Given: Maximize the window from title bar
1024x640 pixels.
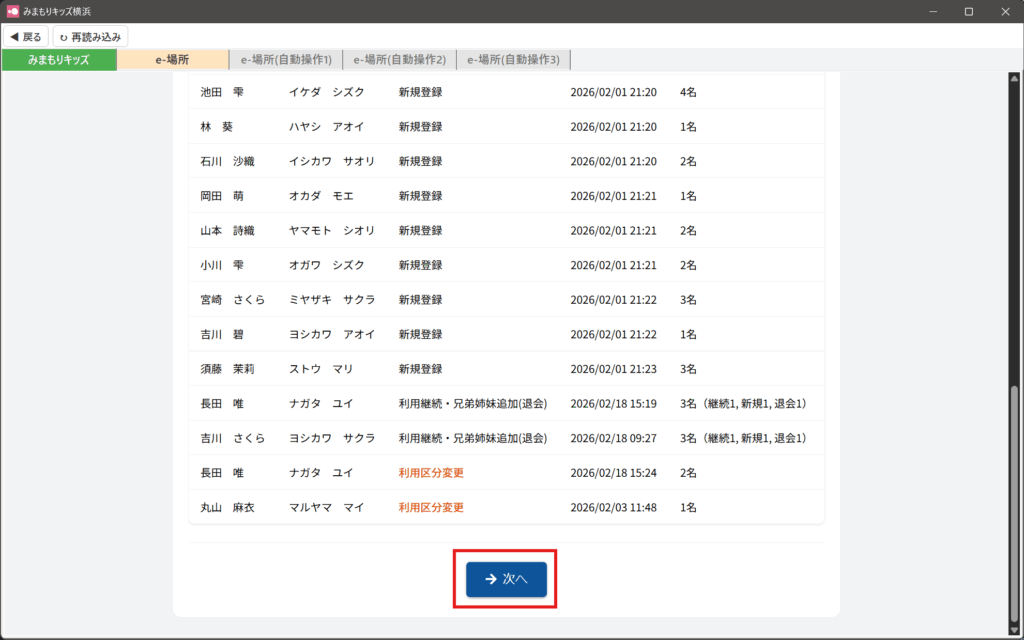Looking at the screenshot, I should tap(968, 11).
